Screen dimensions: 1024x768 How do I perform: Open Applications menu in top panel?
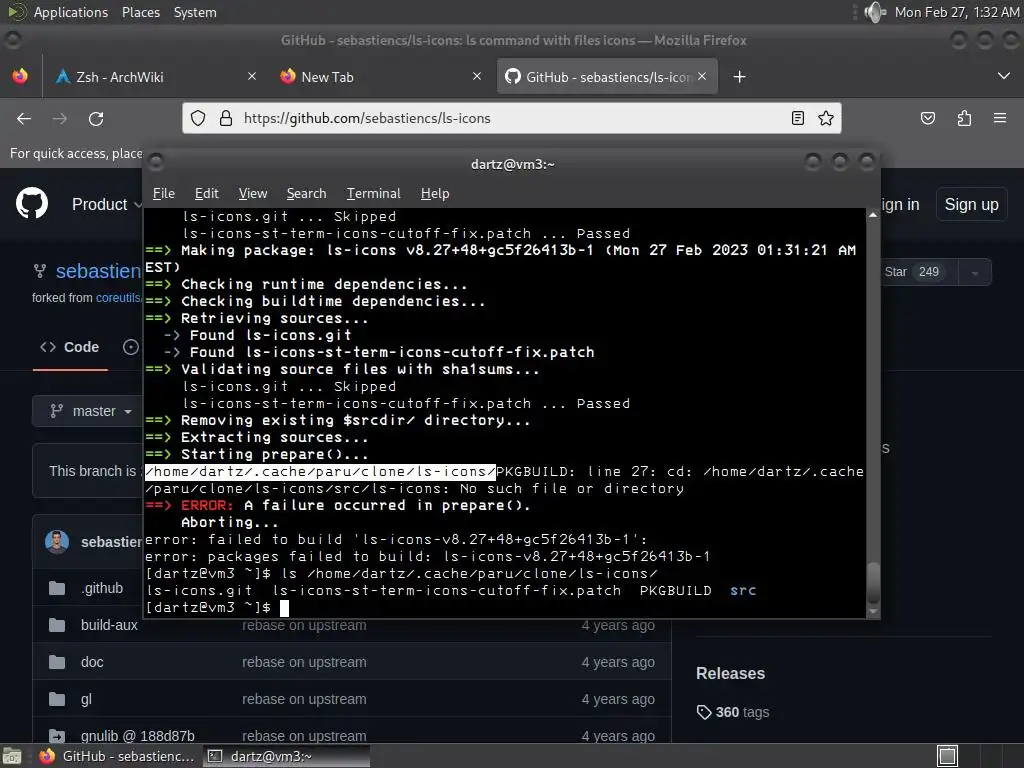[x=71, y=12]
